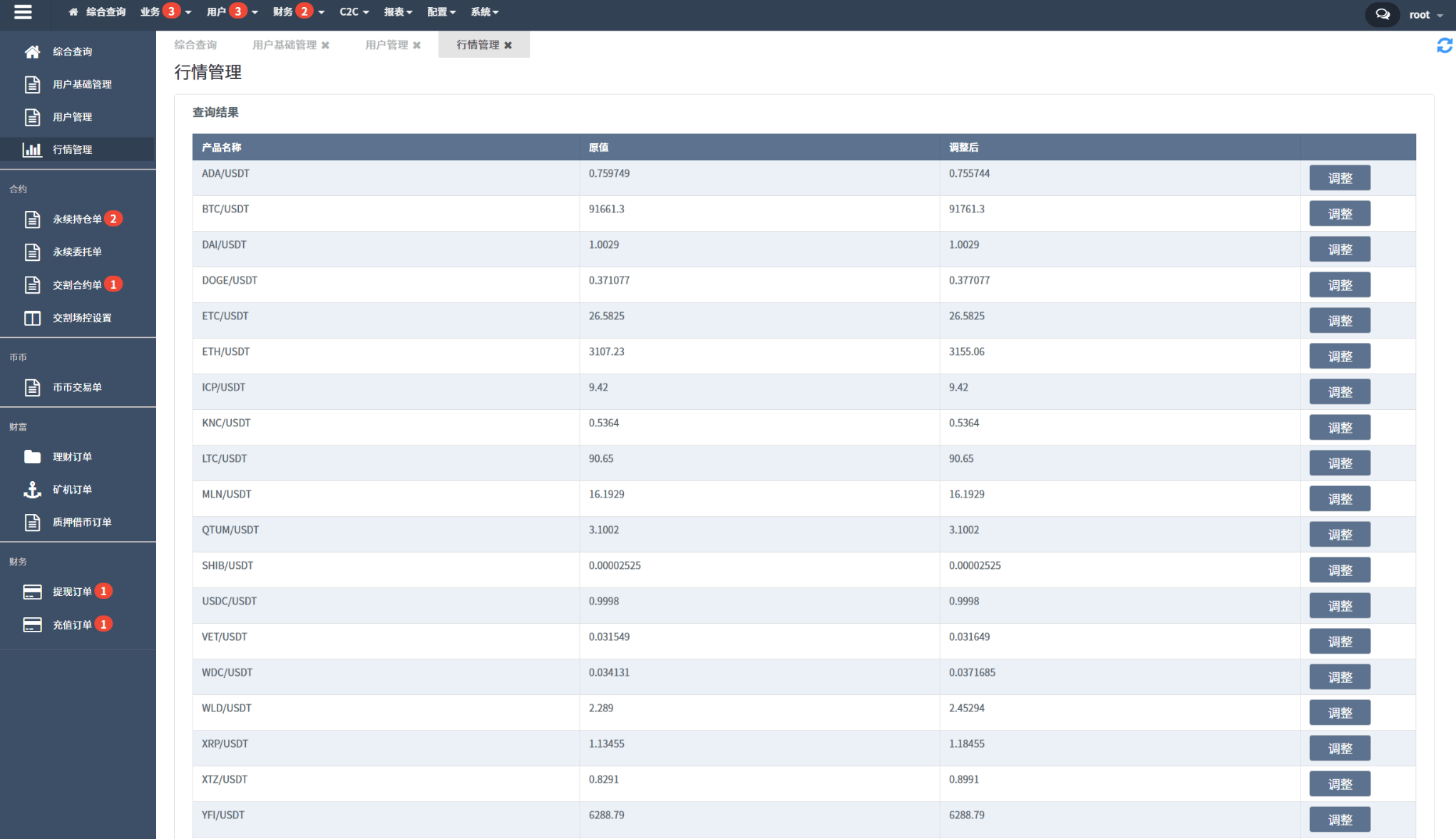Switch to the 用户管理 tab
The height and width of the screenshot is (839, 1456).
tap(386, 45)
